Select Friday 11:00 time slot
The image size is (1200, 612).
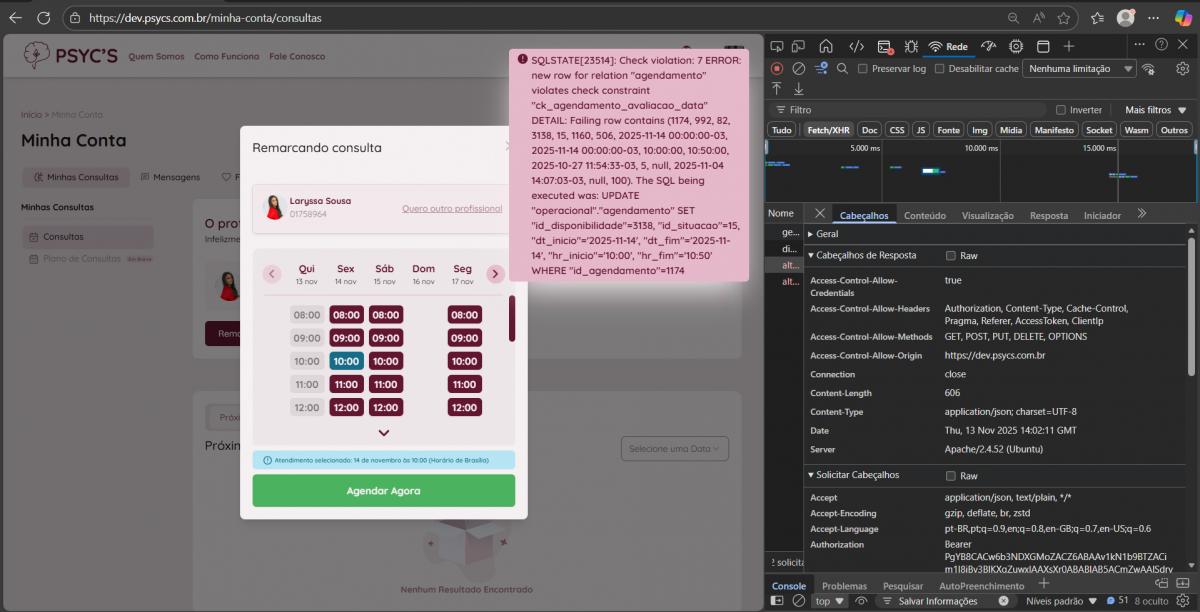346,384
